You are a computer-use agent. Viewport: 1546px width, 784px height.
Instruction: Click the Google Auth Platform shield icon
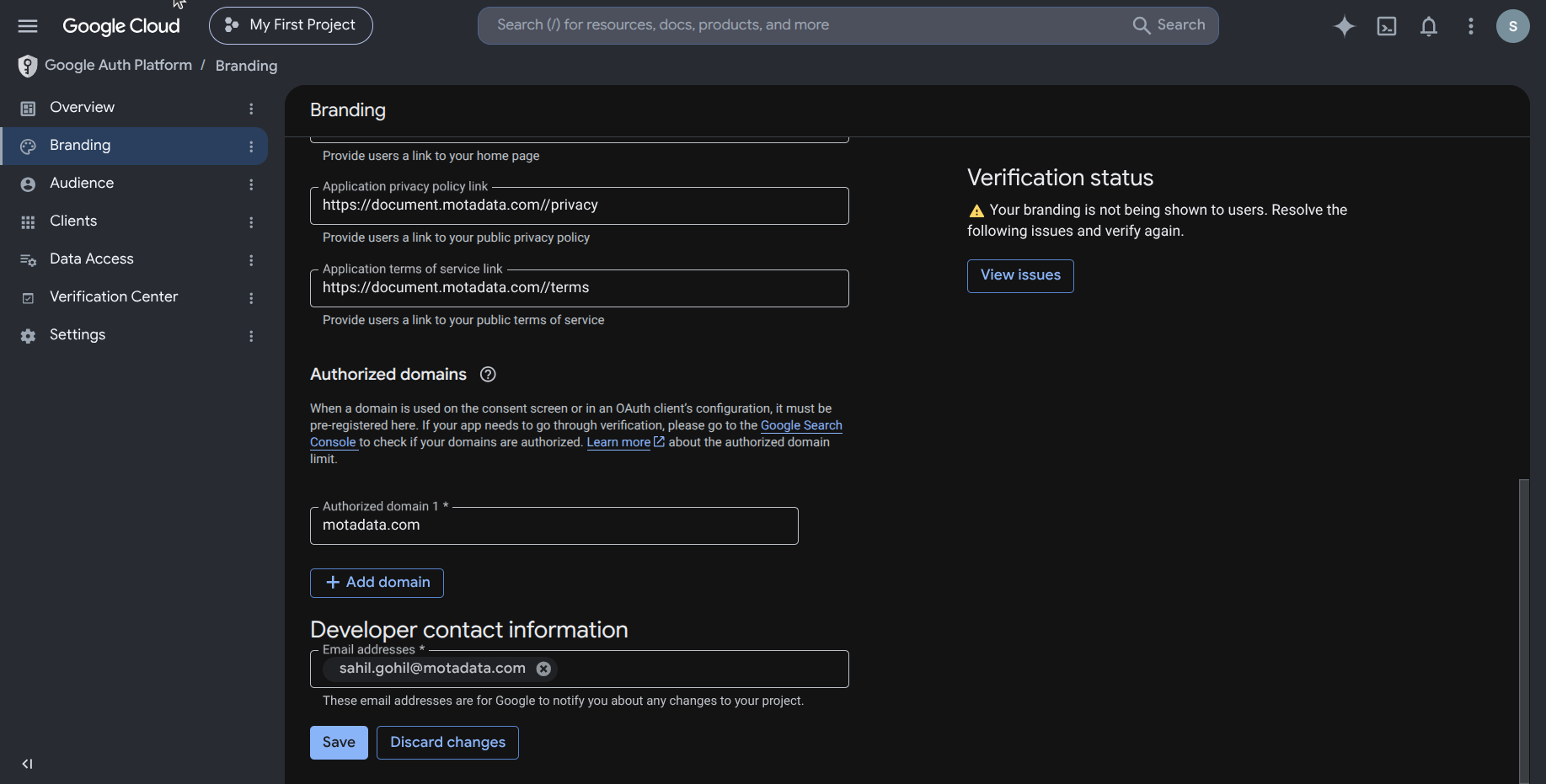point(28,66)
